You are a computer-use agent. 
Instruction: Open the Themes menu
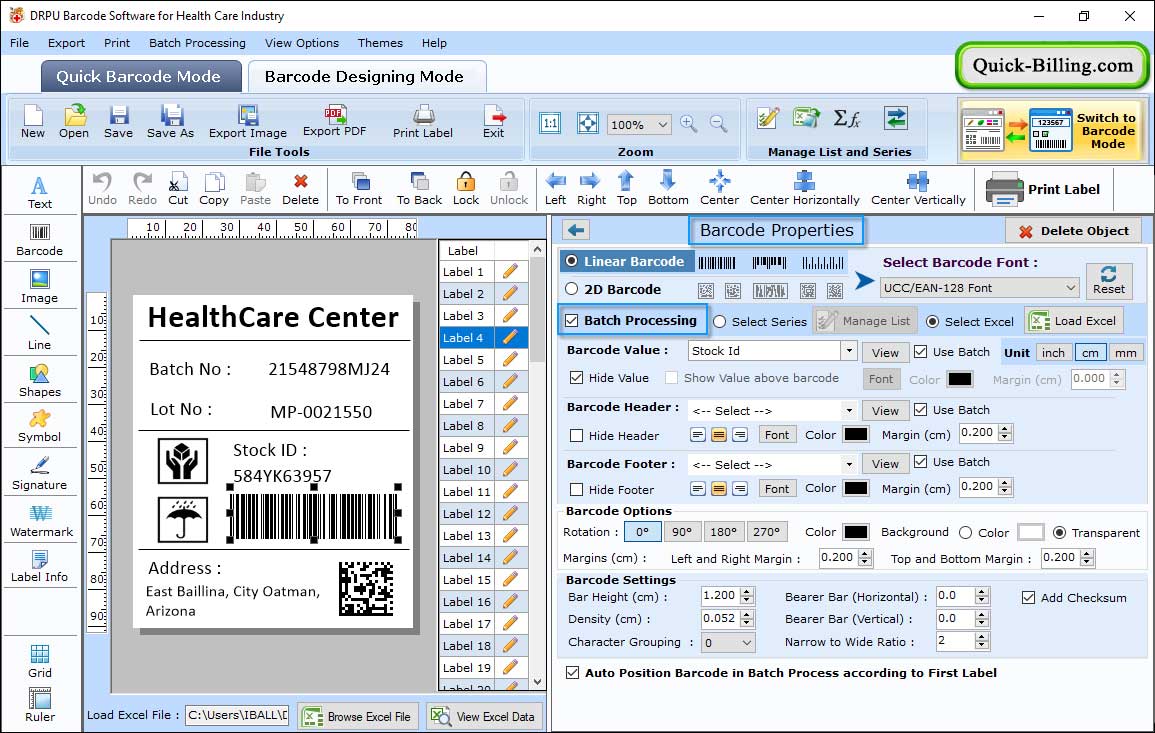click(x=380, y=43)
